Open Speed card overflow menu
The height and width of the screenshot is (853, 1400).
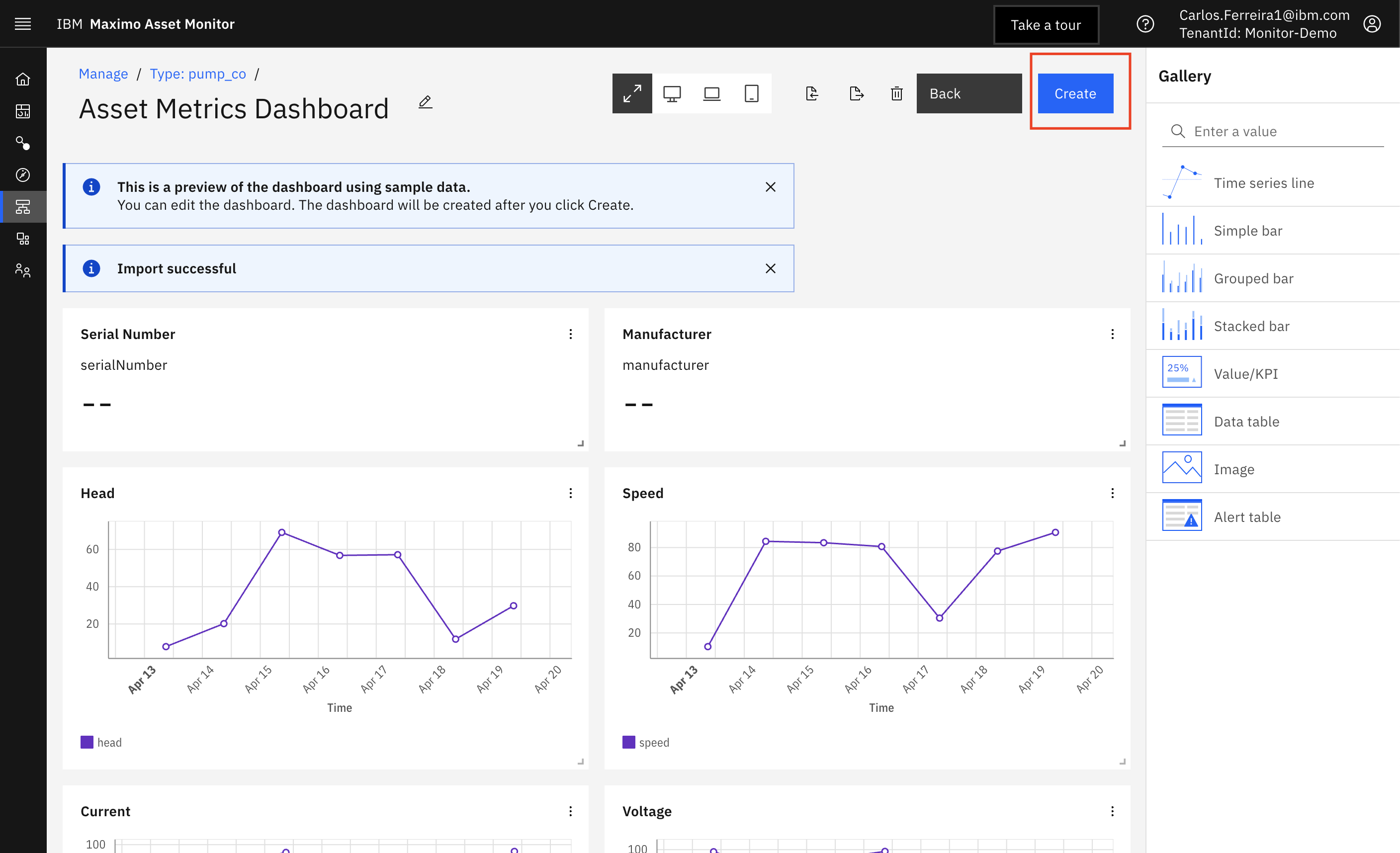pos(1112,493)
